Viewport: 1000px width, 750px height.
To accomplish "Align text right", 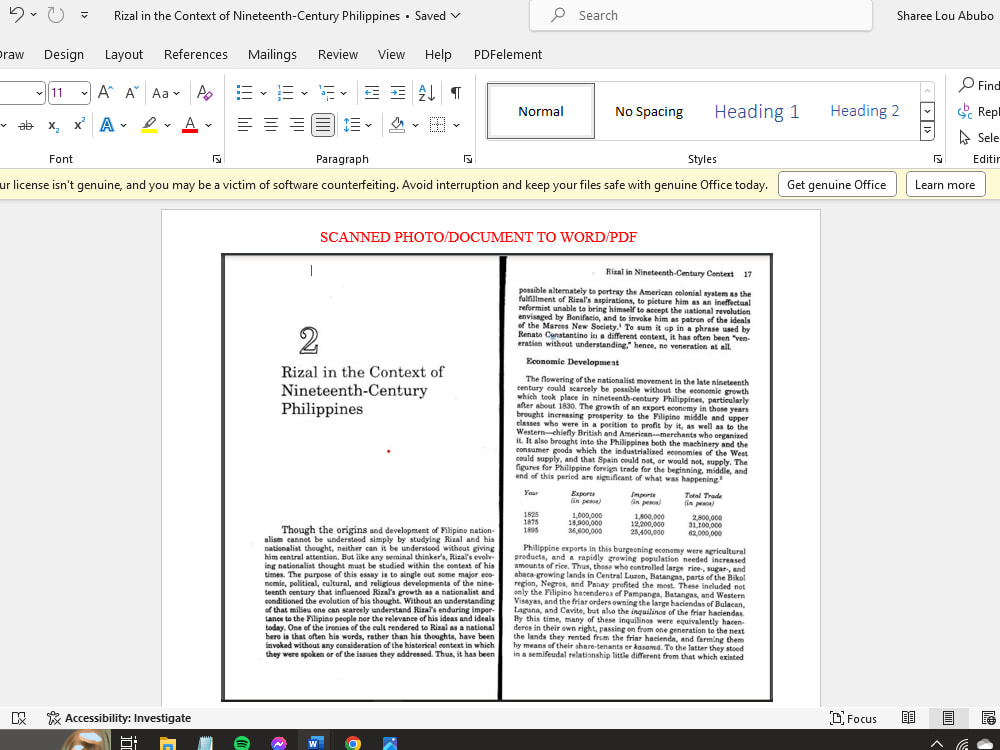I will click(x=297, y=125).
